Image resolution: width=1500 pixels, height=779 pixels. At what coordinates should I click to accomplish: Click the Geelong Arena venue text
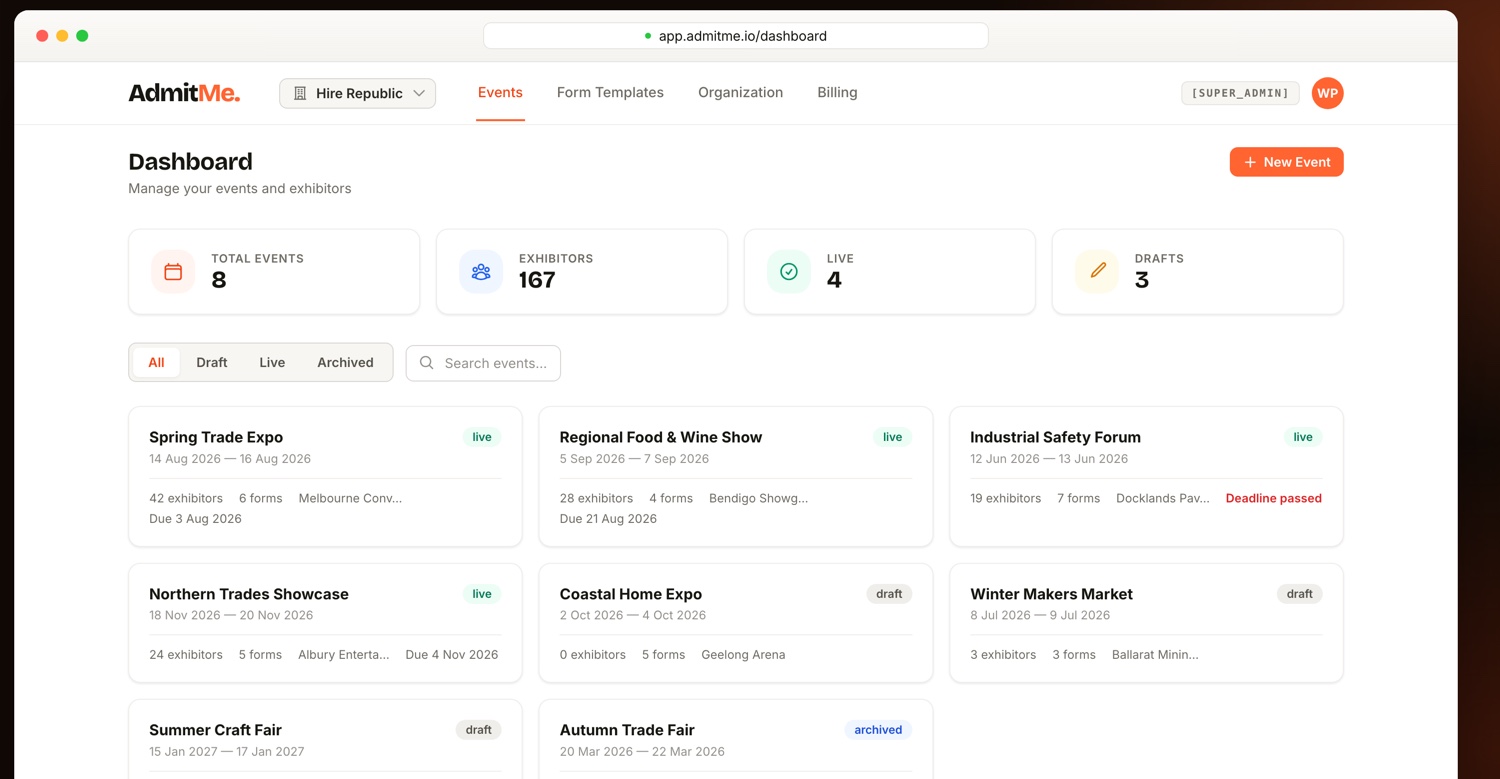743,655
